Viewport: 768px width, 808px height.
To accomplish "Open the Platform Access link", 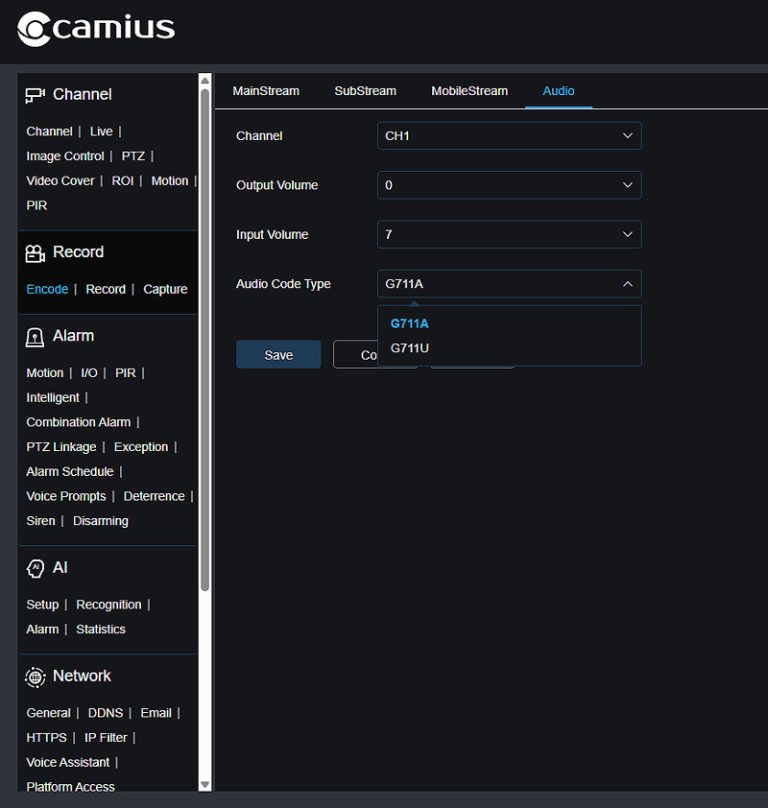I will (71, 787).
